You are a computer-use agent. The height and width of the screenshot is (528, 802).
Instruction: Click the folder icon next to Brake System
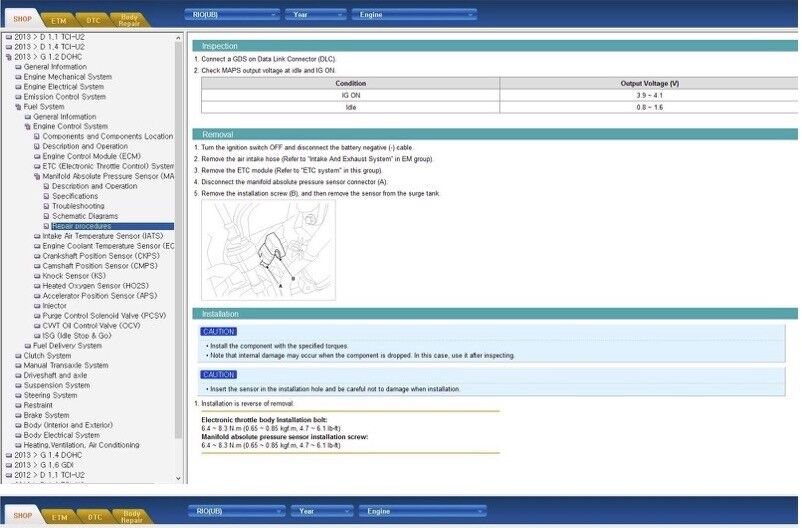click(x=17, y=415)
